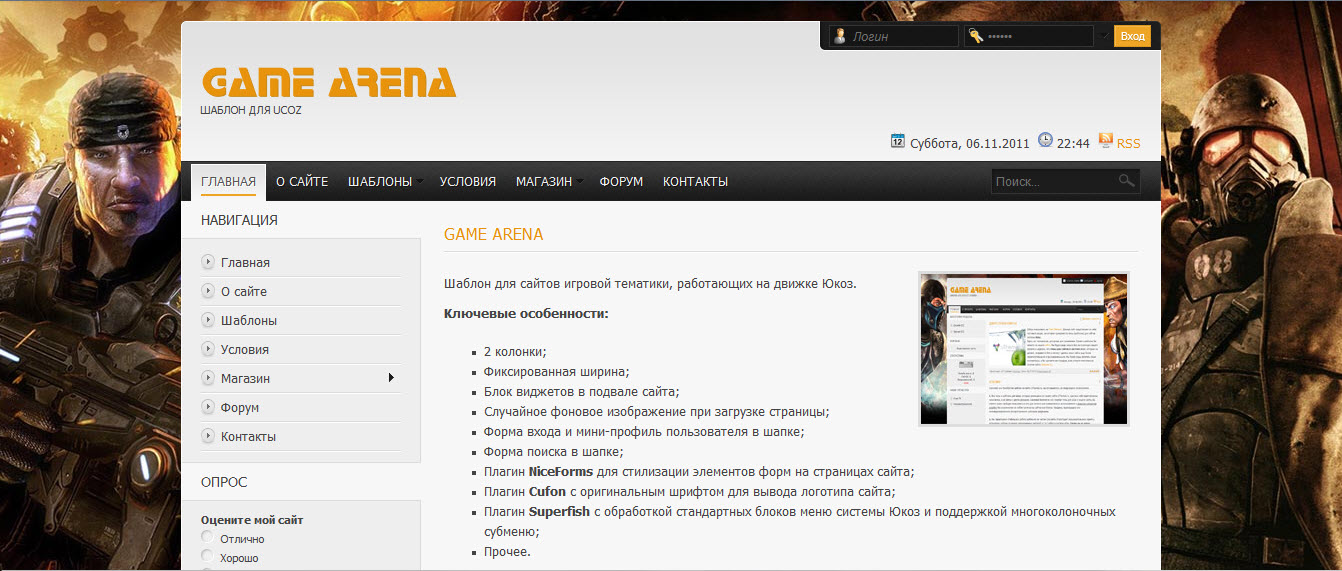Focus the password input field

pyautogui.click(x=1029, y=36)
